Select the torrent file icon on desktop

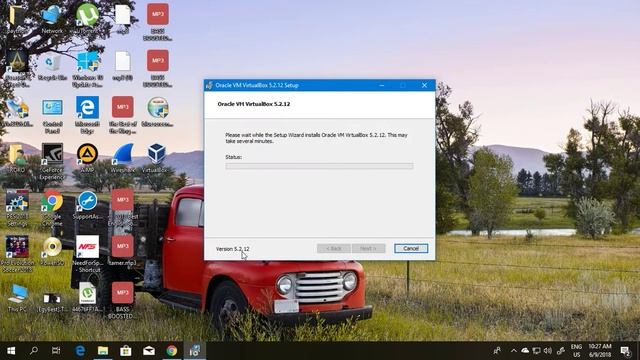tap(87, 298)
